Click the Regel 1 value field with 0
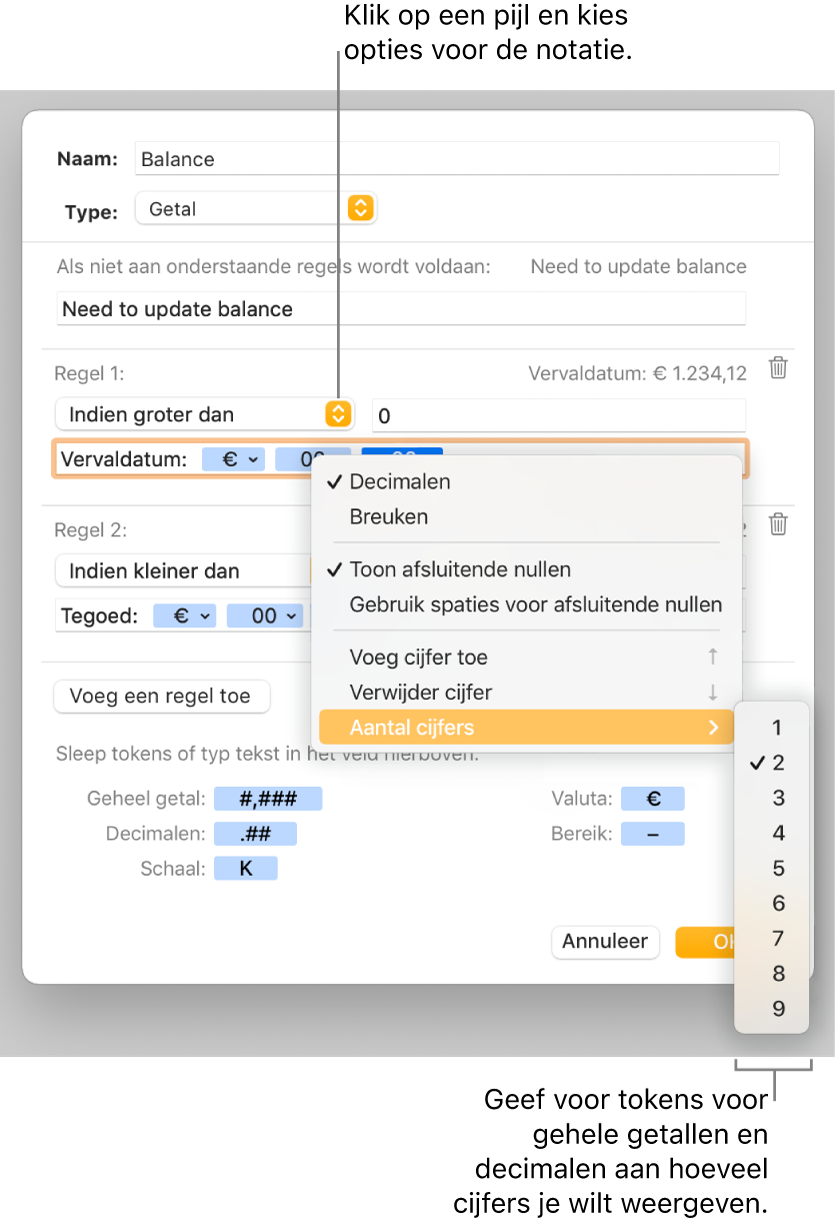Viewport: 835px width, 1229px height. coord(559,414)
